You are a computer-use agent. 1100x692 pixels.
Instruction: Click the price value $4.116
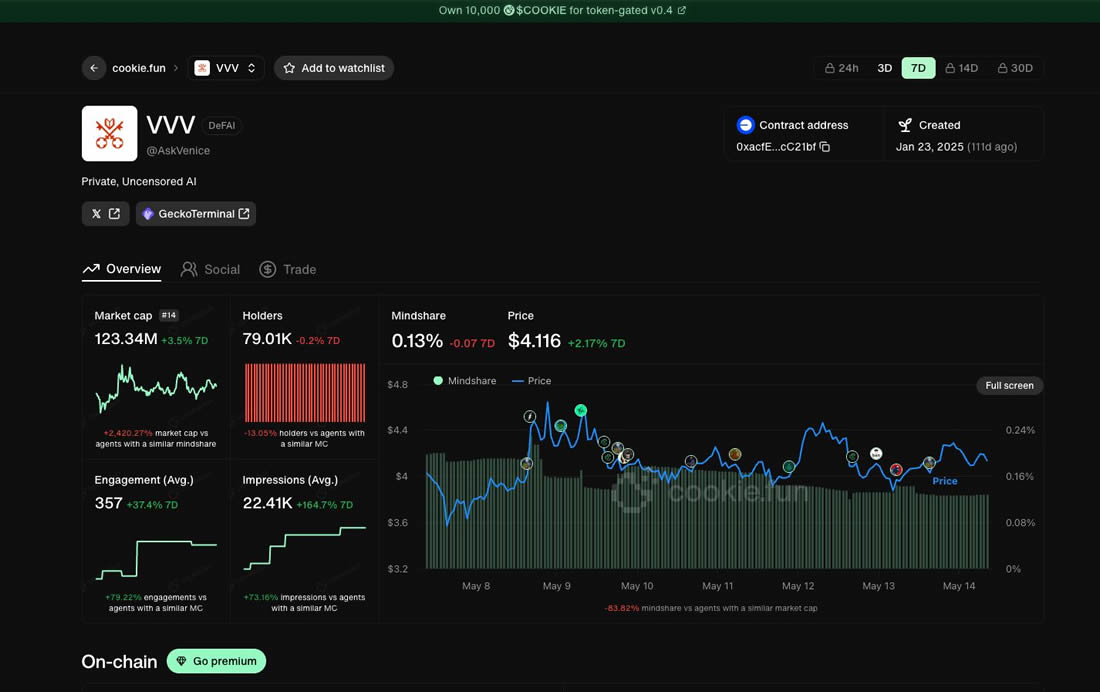535,341
